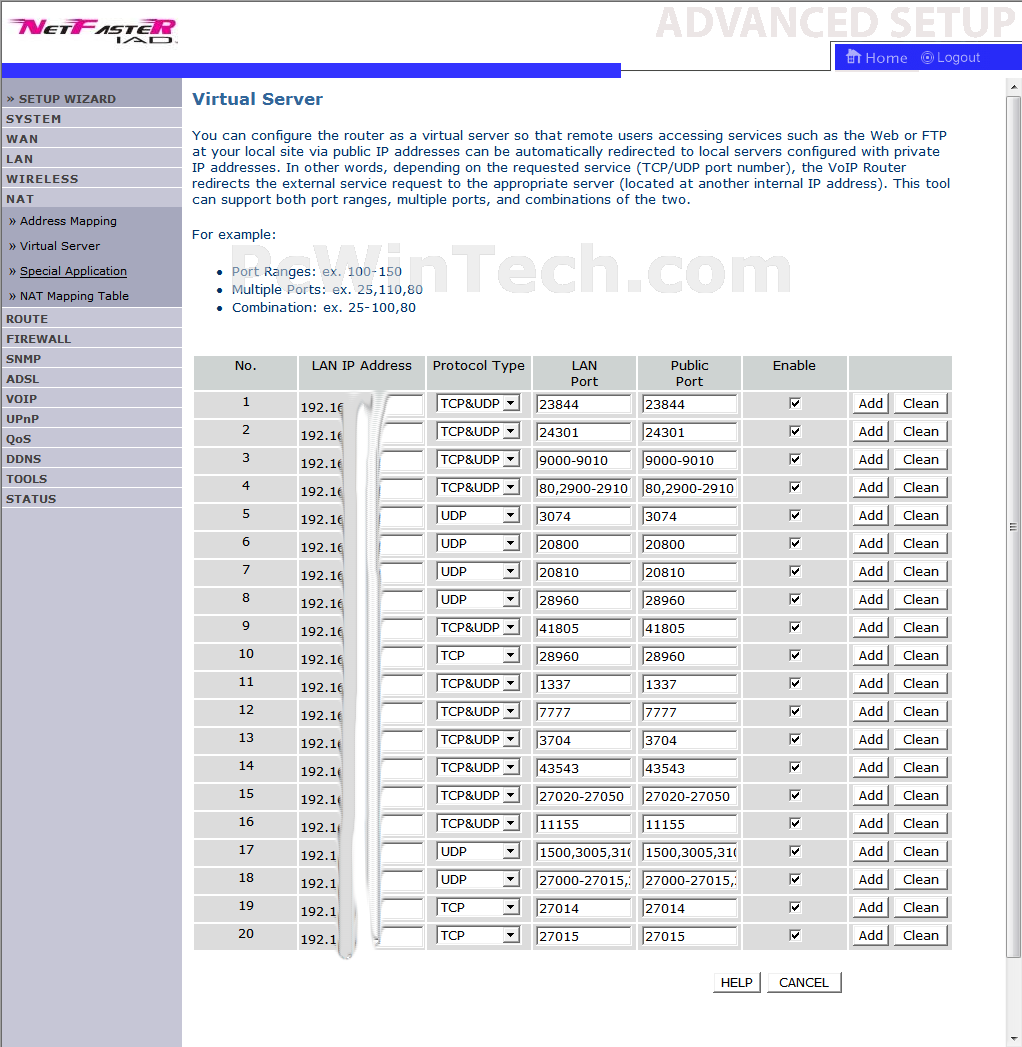Open the TOOLS menu section
1022x1047 pixels.
pos(27,479)
